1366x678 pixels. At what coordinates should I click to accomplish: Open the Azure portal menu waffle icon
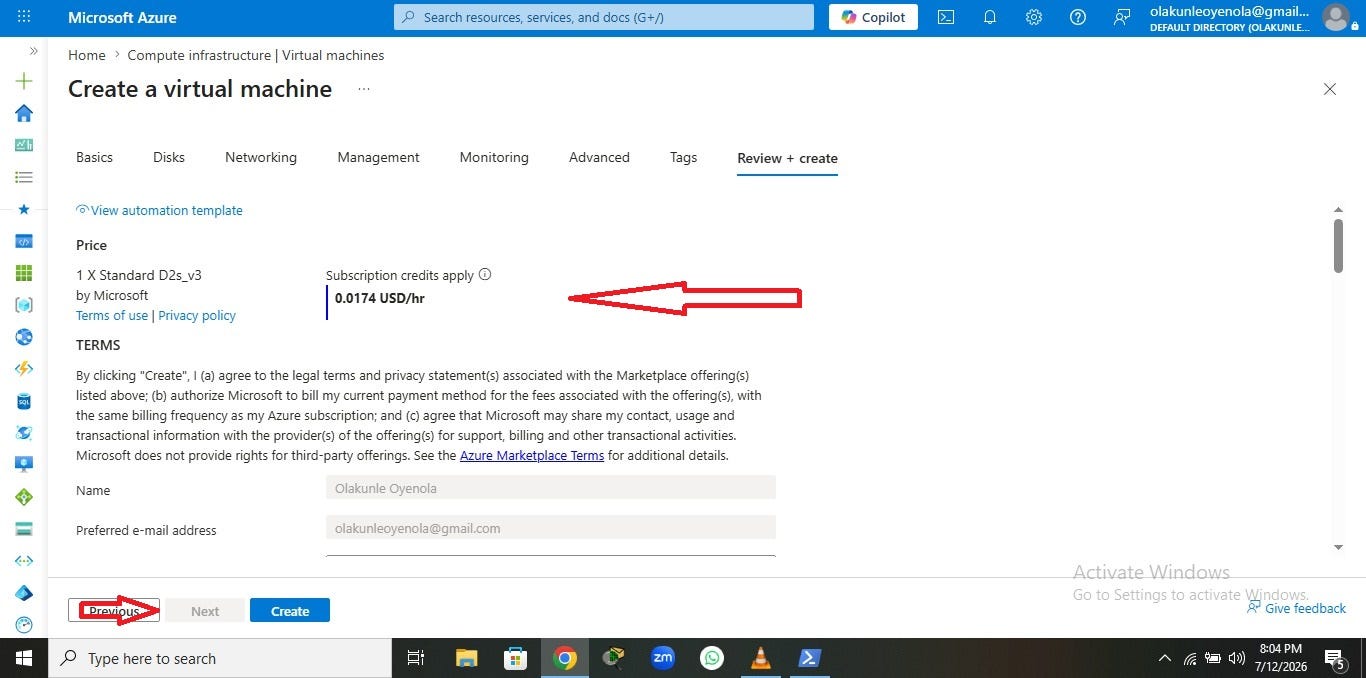[x=24, y=17]
